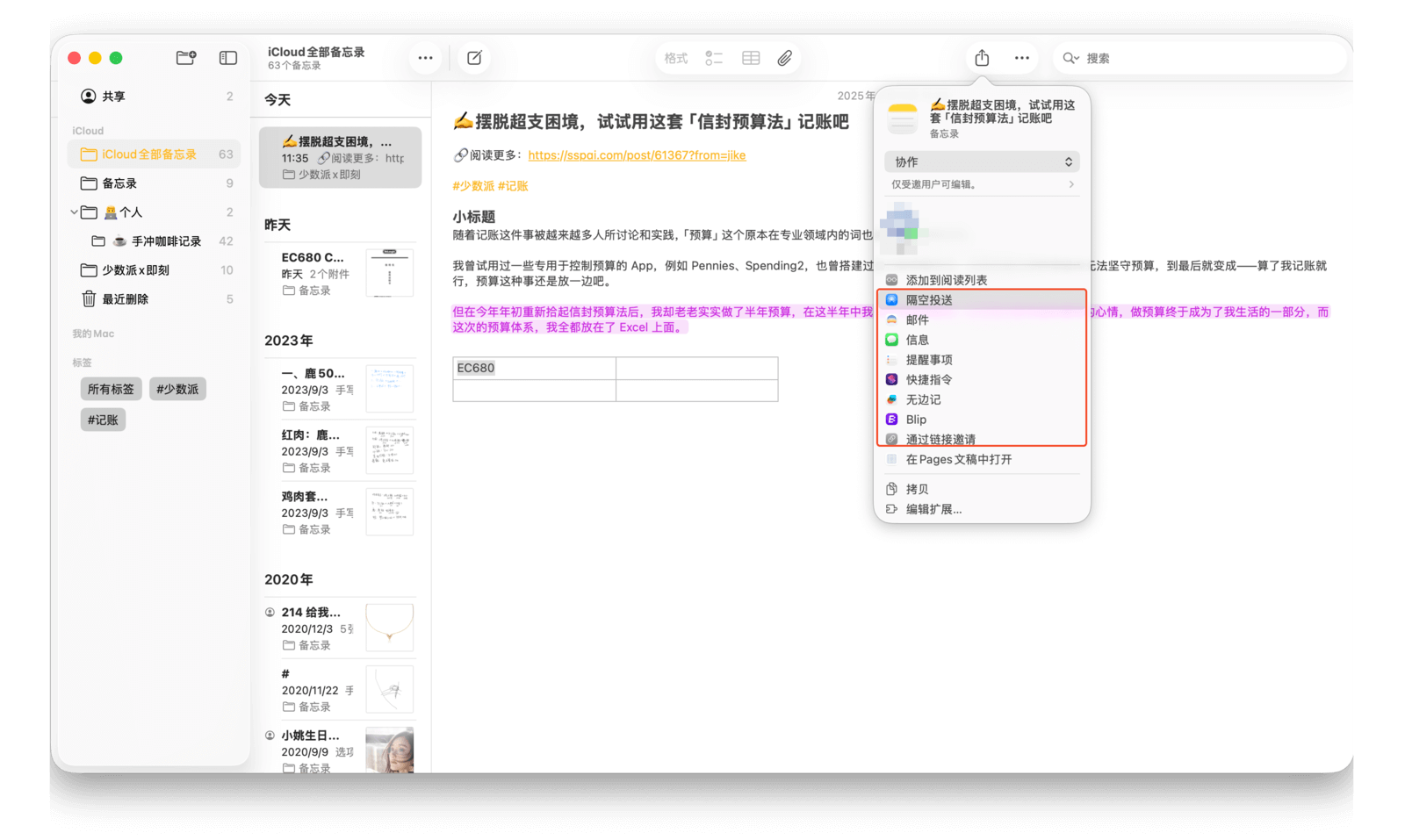Open the checklist formatting tool
The height and width of the screenshot is (840, 1405).
coord(714,58)
